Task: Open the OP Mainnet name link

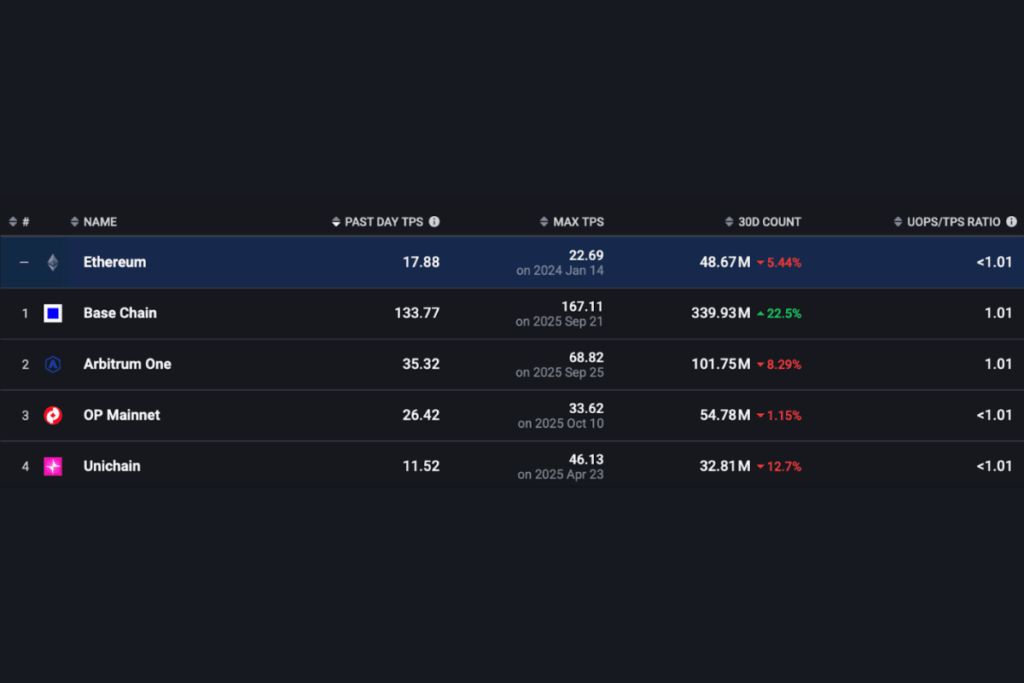Action: 121,415
